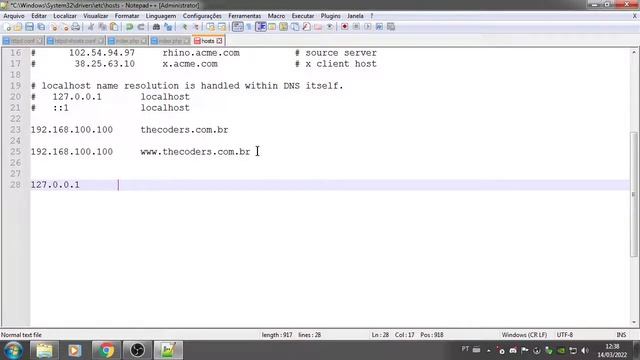Open the Formatar menu
This screenshot has height=360, width=640.
click(127, 16)
